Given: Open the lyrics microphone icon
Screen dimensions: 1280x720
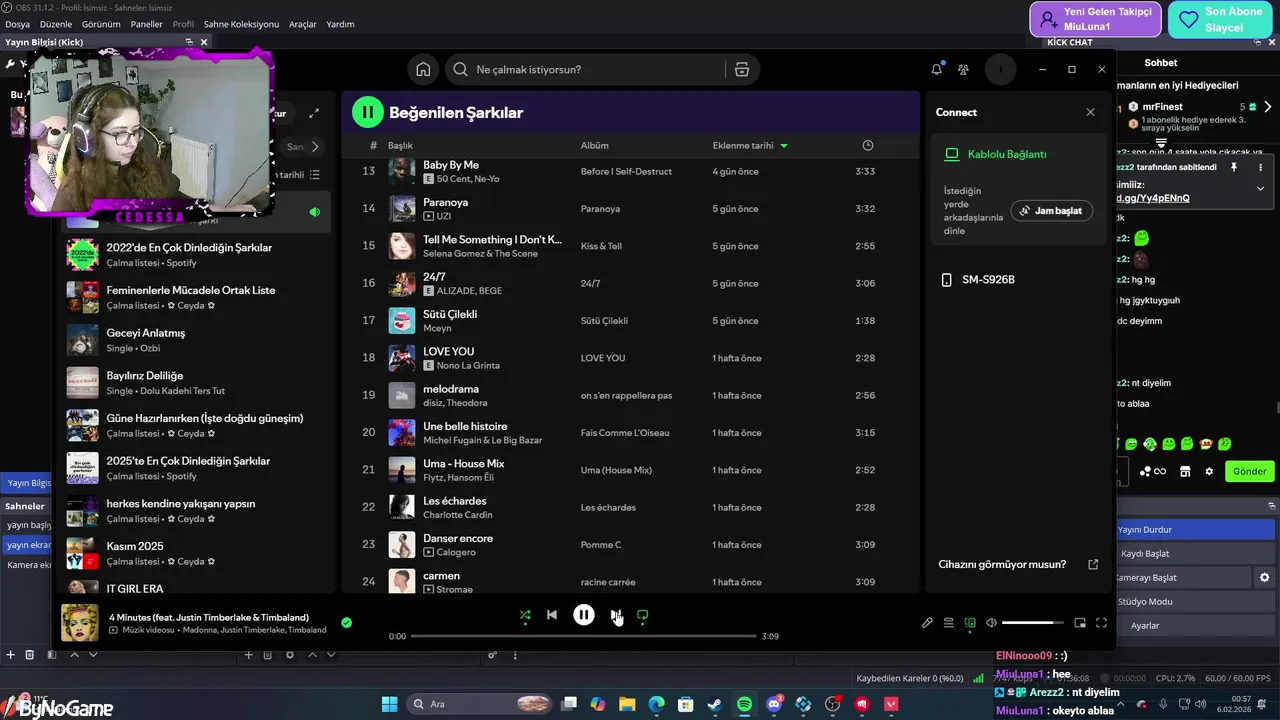Looking at the screenshot, I should coord(927,623).
